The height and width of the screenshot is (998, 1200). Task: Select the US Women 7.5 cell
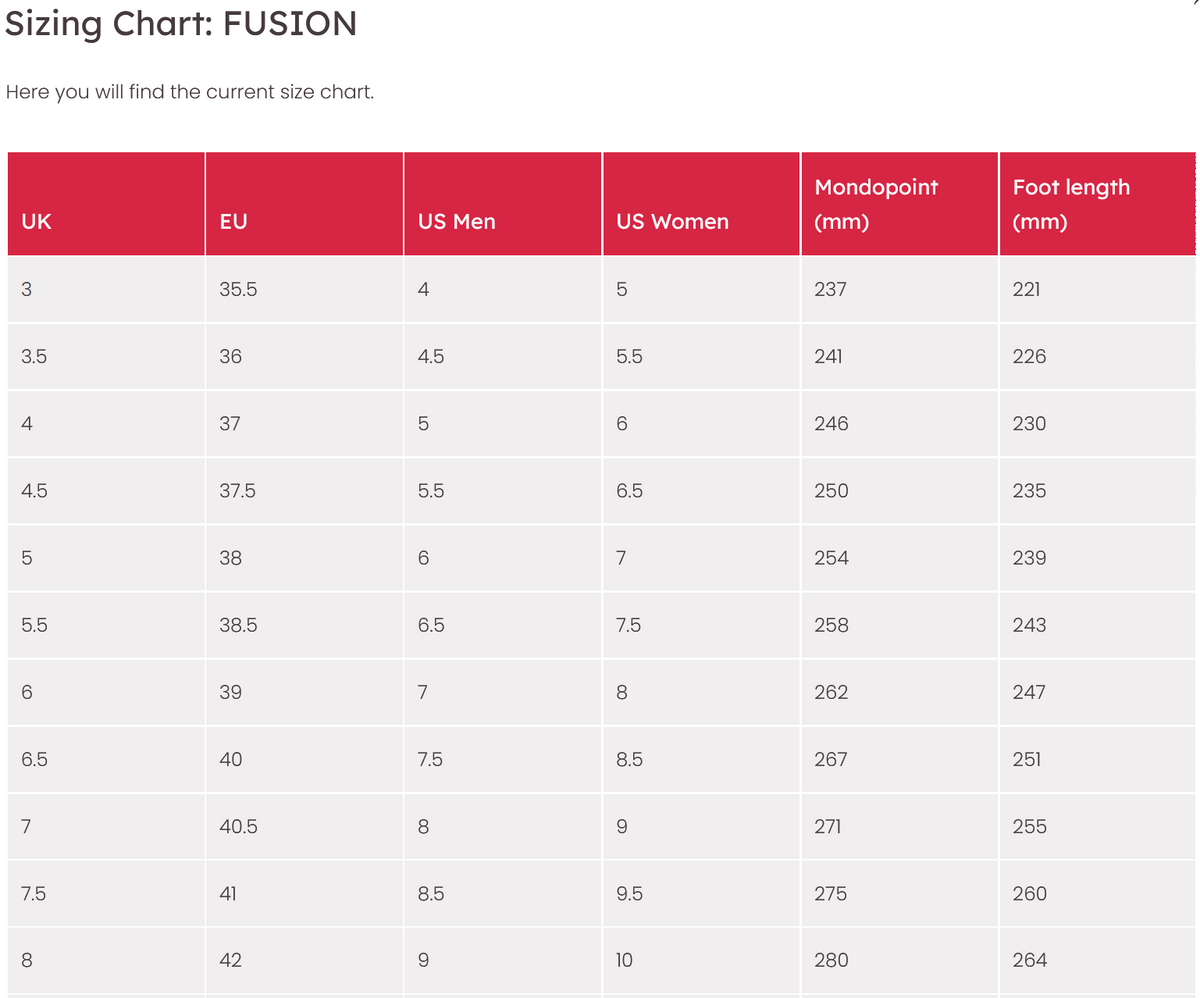pyautogui.click(x=701, y=625)
